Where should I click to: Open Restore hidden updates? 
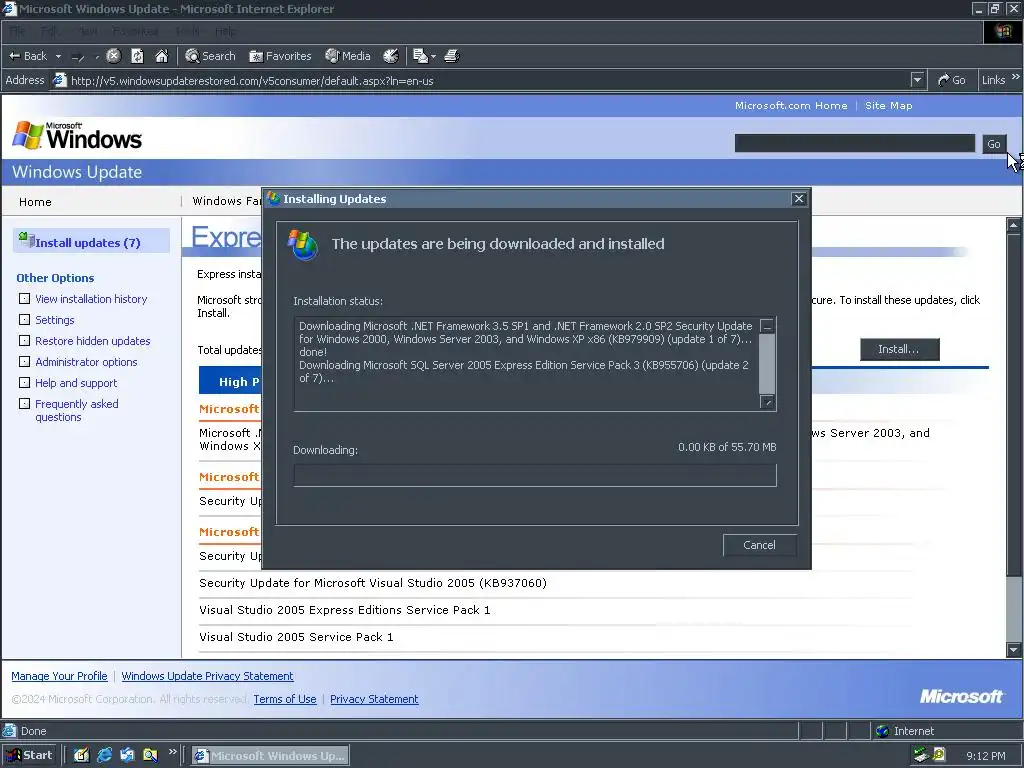(93, 341)
